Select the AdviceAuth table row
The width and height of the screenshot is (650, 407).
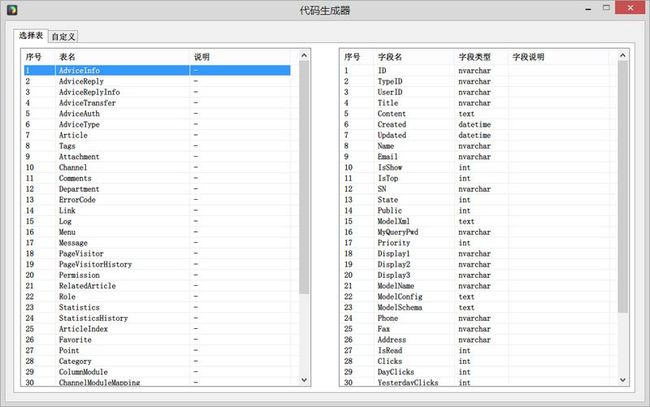pyautogui.click(x=157, y=114)
